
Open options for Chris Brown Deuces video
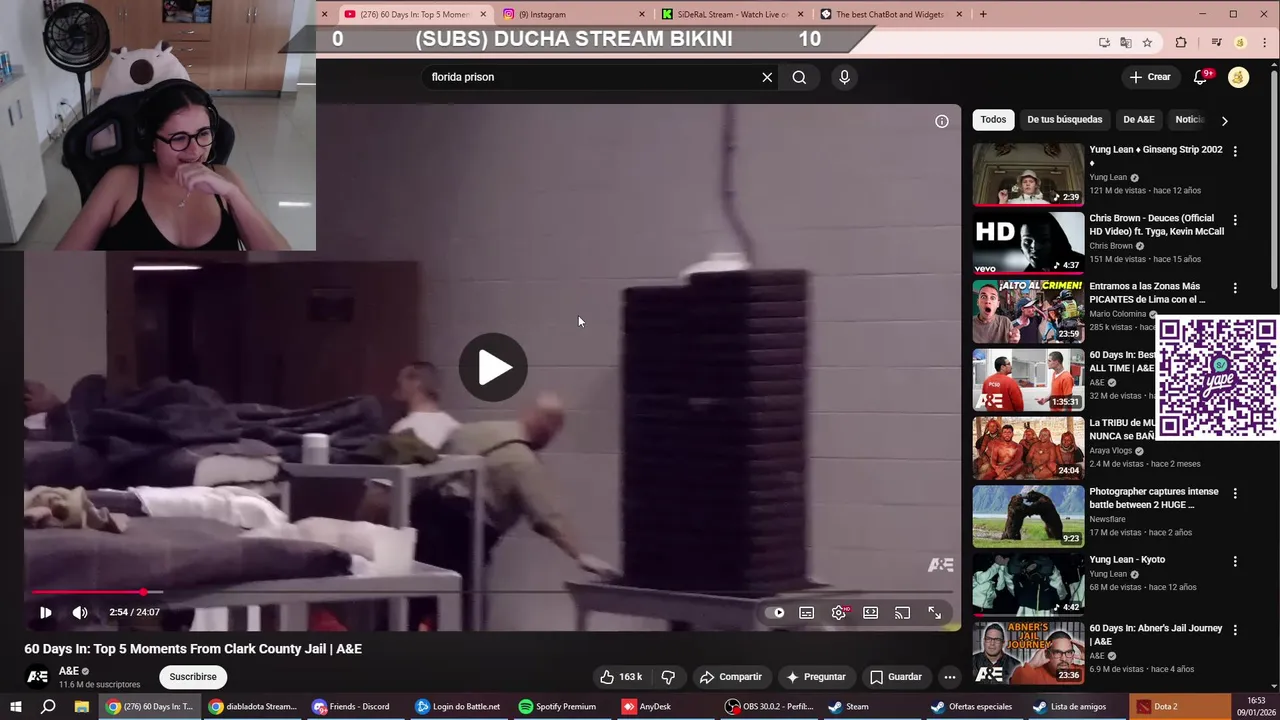click(1235, 219)
